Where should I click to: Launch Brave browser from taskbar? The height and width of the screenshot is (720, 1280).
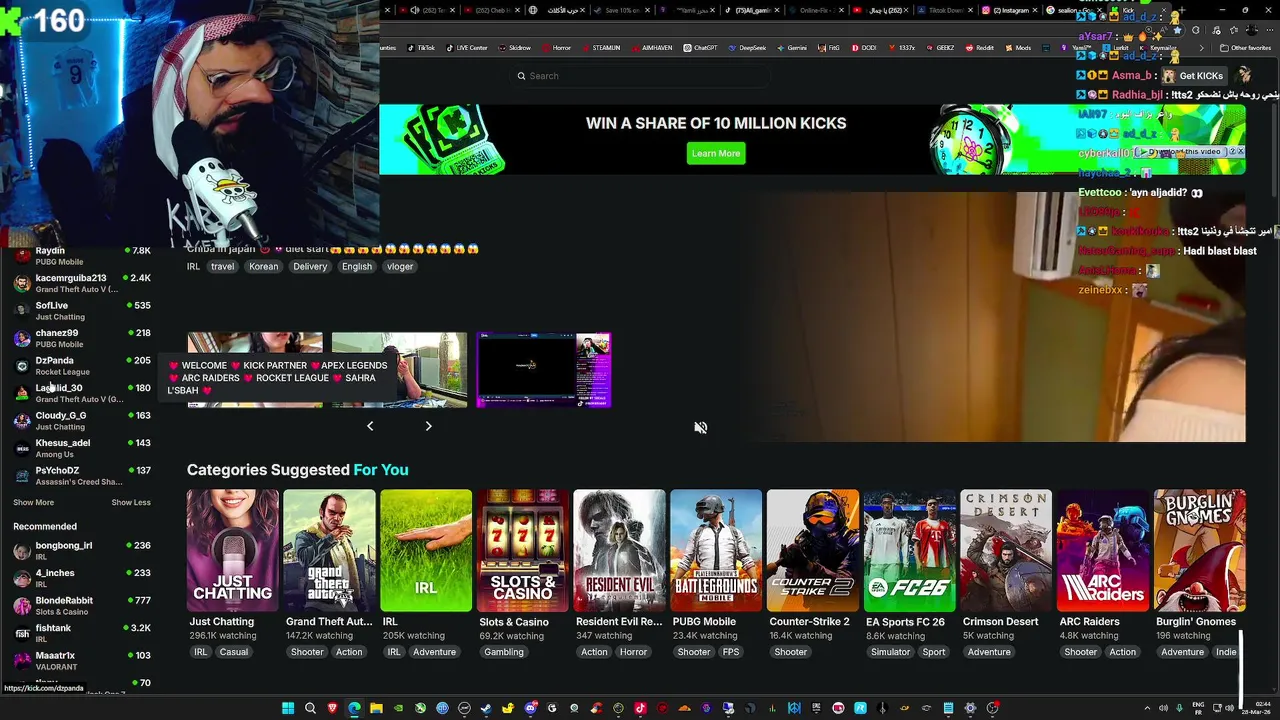pyautogui.click(x=332, y=708)
